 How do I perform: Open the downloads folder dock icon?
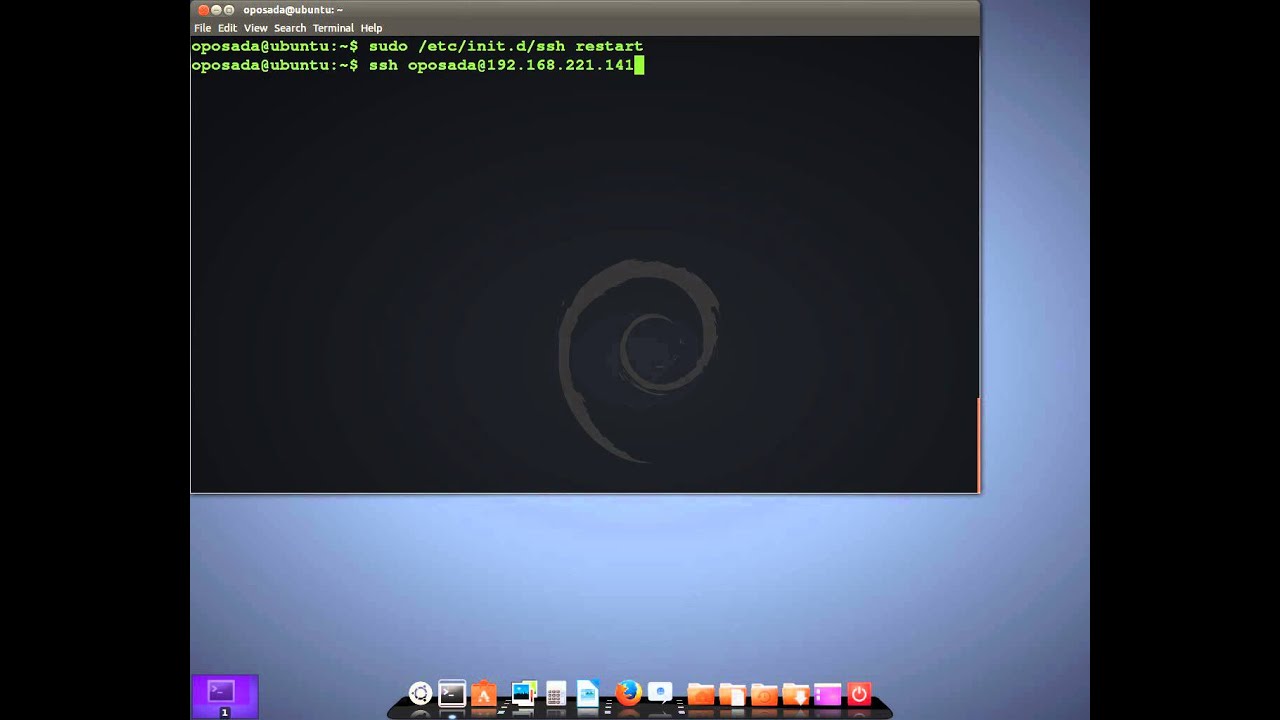(x=796, y=694)
